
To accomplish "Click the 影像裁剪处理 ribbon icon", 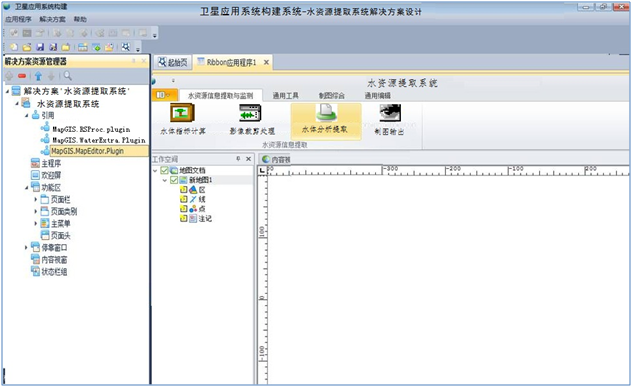I will click(x=250, y=113).
